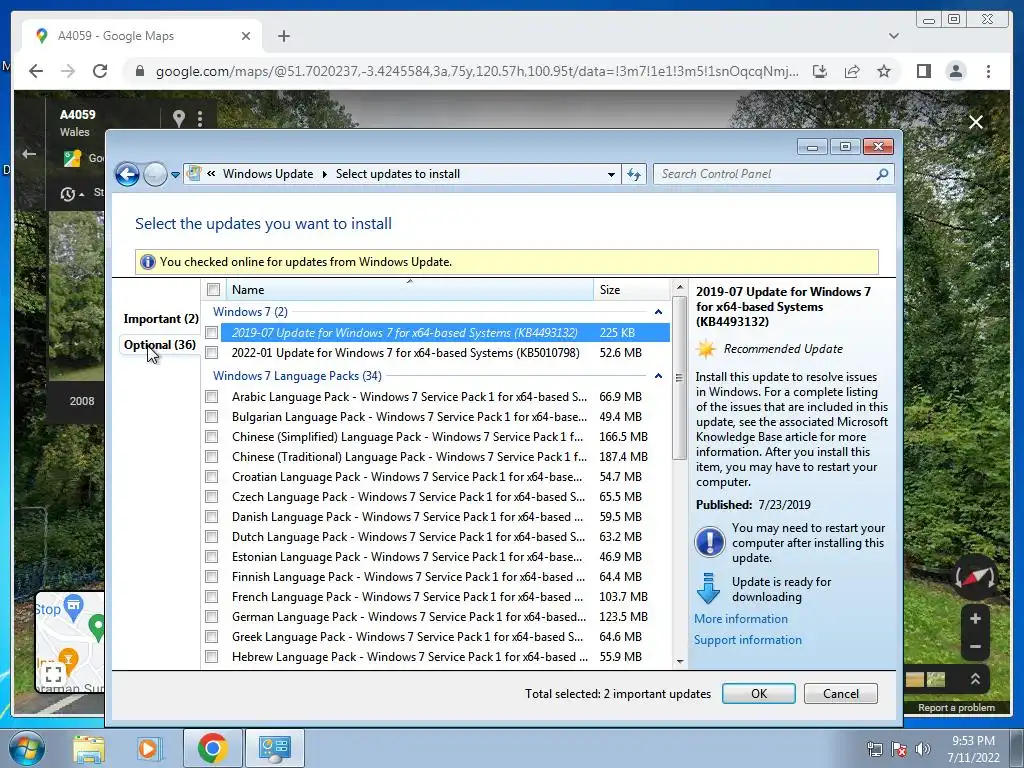The image size is (1024, 768).
Task: Open File Explorer from the taskbar
Action: (88, 748)
